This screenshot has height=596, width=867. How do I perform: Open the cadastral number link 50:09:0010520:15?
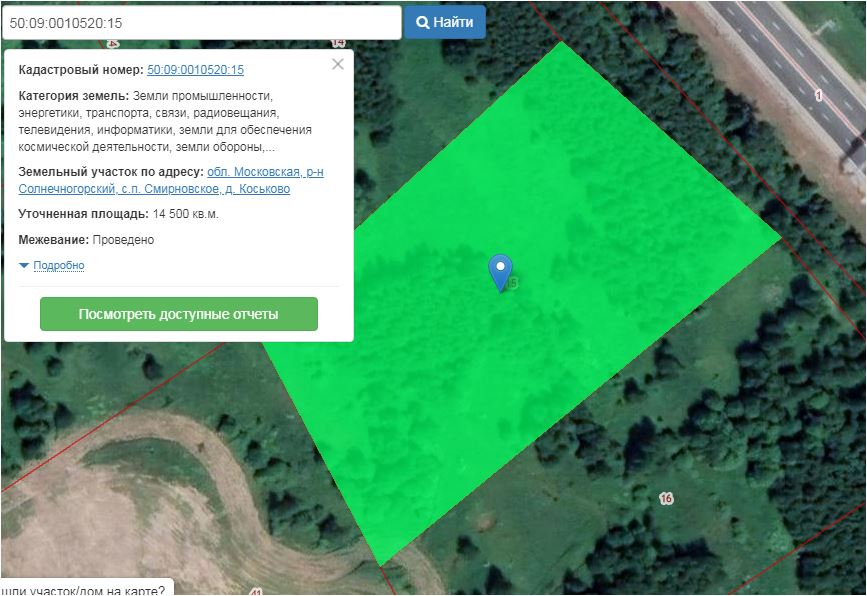click(195, 70)
